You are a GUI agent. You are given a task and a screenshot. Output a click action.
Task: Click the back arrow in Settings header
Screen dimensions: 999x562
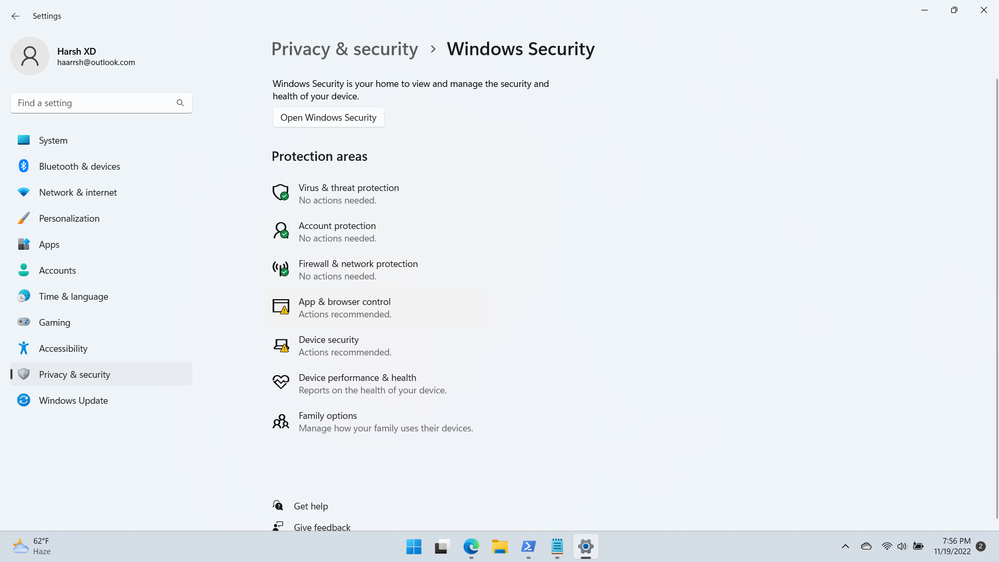[x=15, y=16]
